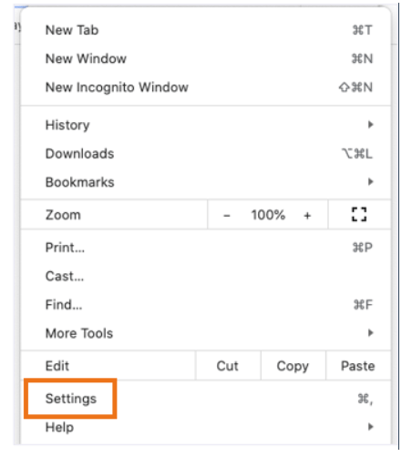Expand the Bookmarks submenu arrow

370,182
